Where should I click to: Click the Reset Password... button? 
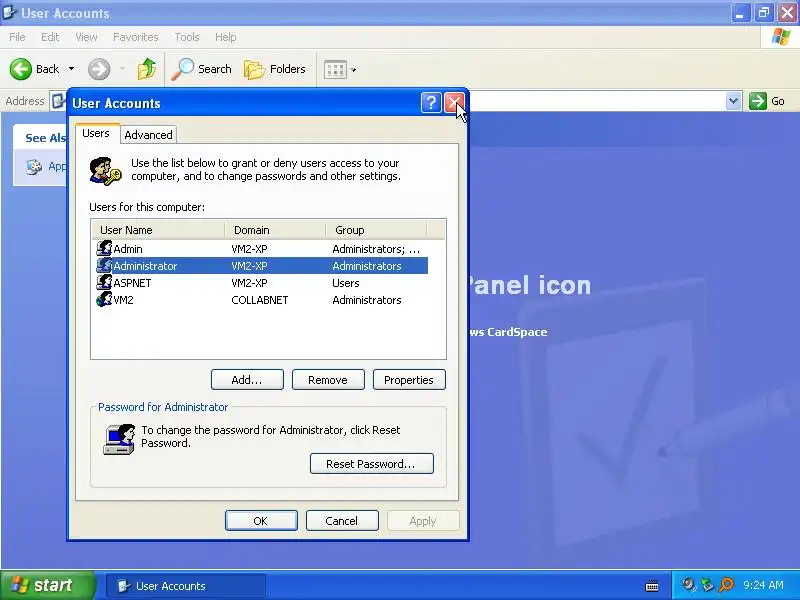371,464
